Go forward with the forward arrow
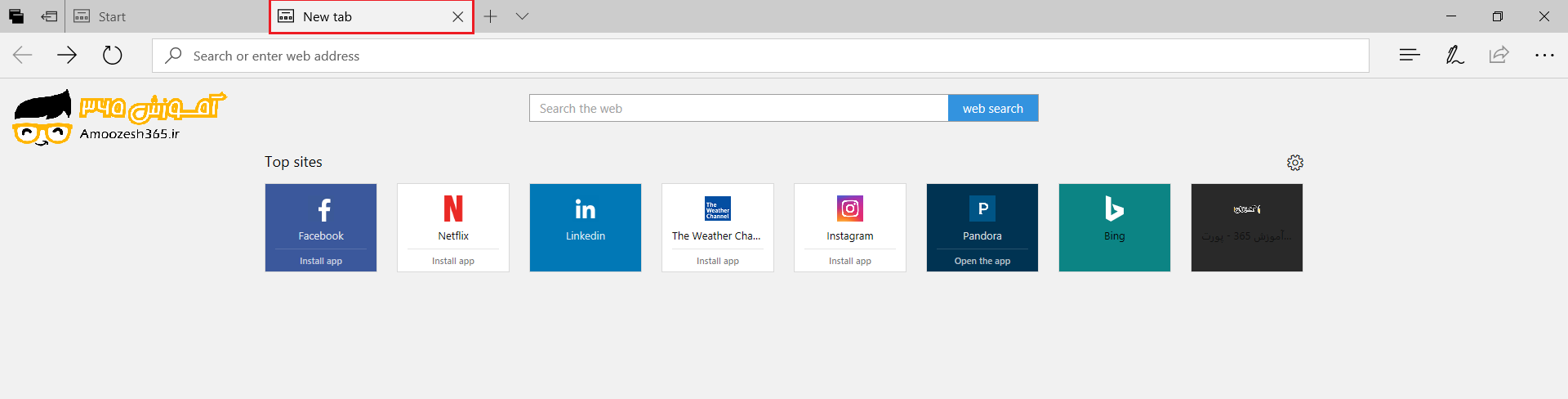 tap(67, 56)
